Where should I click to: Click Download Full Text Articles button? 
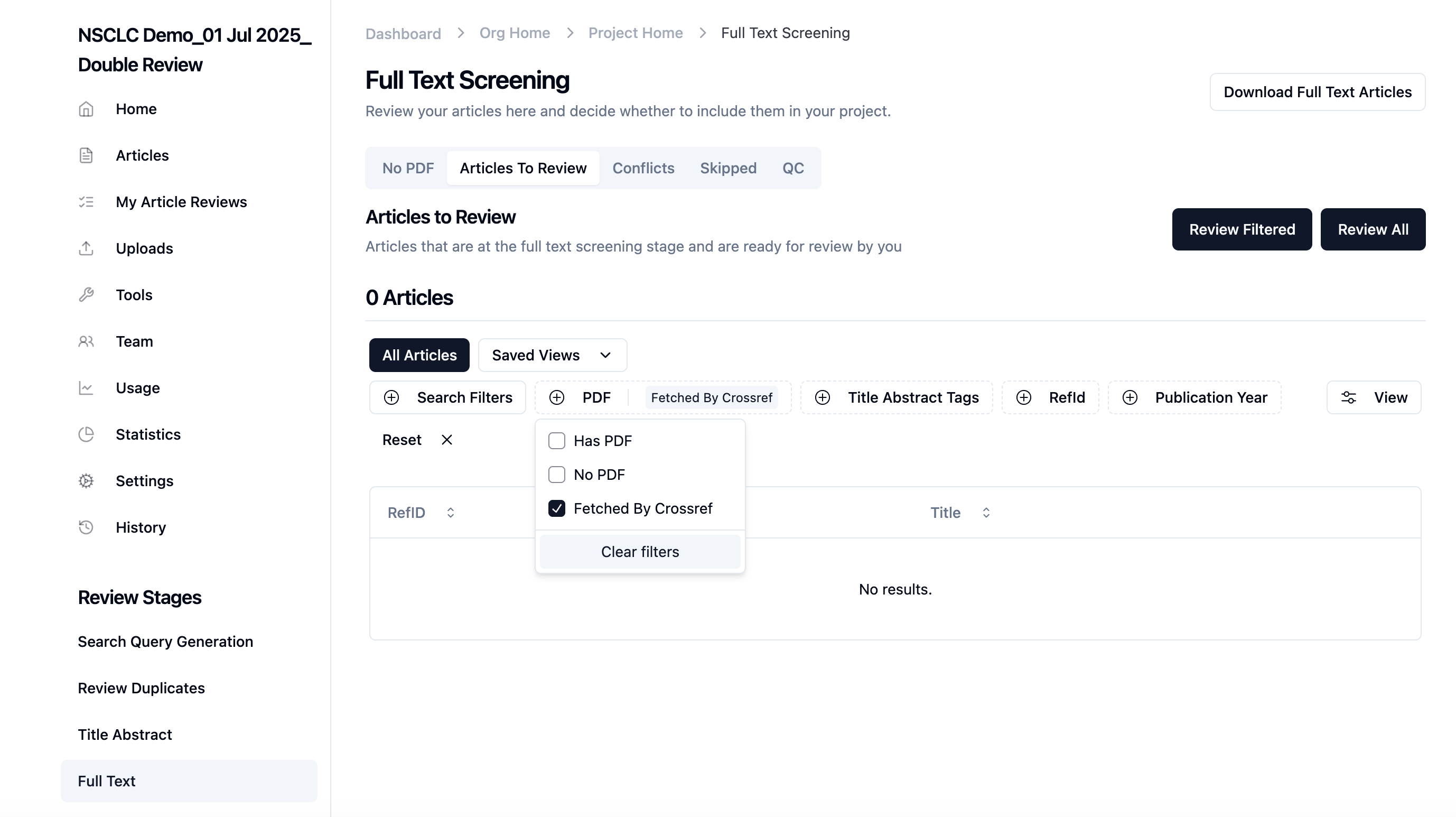click(x=1317, y=91)
